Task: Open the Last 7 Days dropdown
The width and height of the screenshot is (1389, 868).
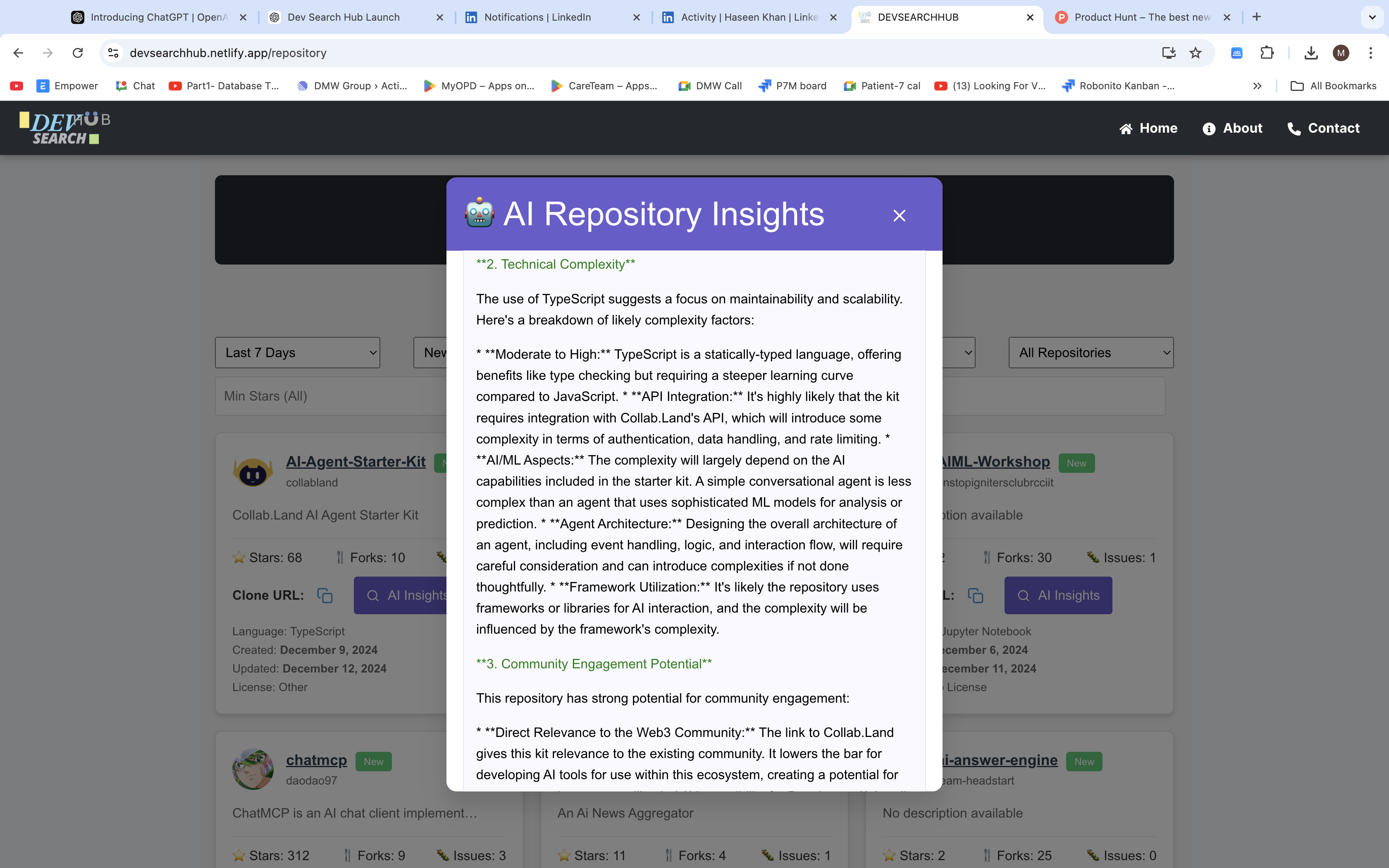Action: pos(297,353)
